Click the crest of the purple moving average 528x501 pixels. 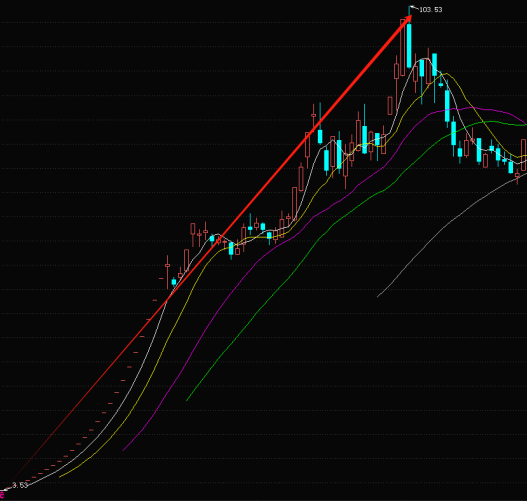(x=470, y=107)
